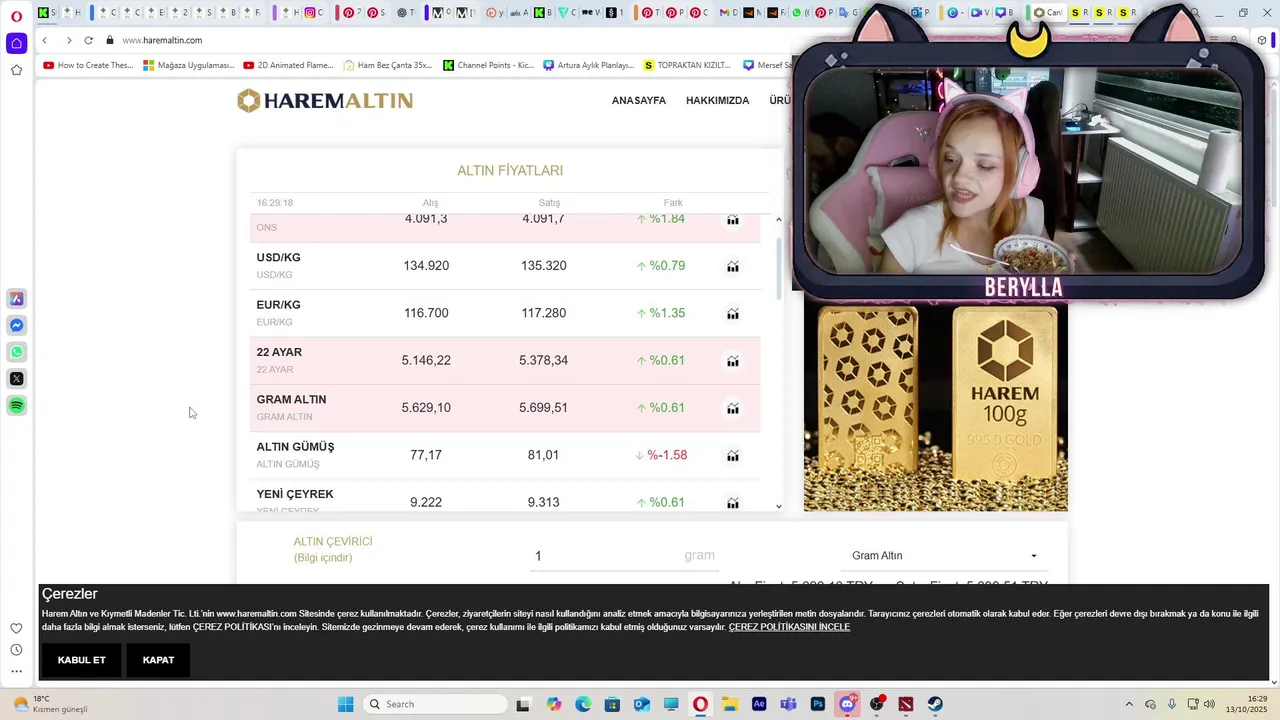Open the bookmarks star in sidebar
The width and height of the screenshot is (1280, 720).
tap(16, 70)
